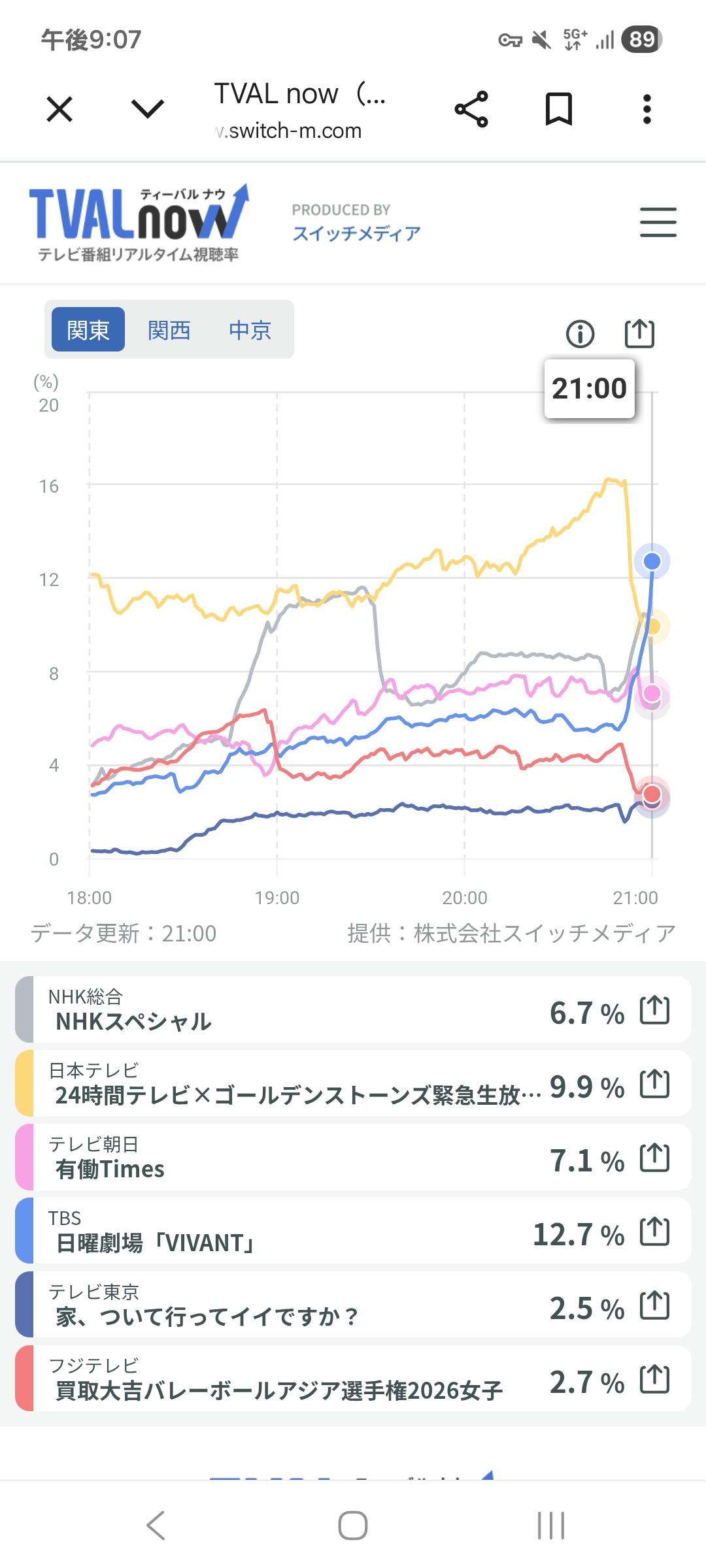706x1568 pixels.
Task: Close the browser tab with X
Action: tap(59, 109)
